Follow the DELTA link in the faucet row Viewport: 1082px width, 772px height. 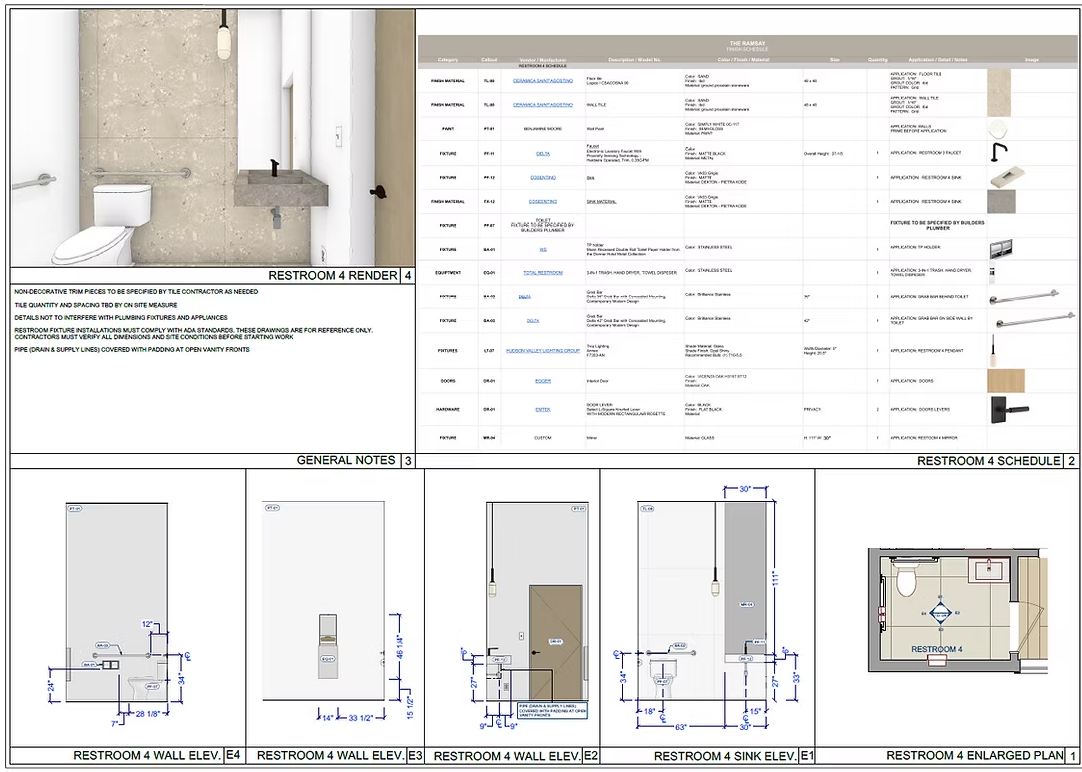click(x=543, y=154)
